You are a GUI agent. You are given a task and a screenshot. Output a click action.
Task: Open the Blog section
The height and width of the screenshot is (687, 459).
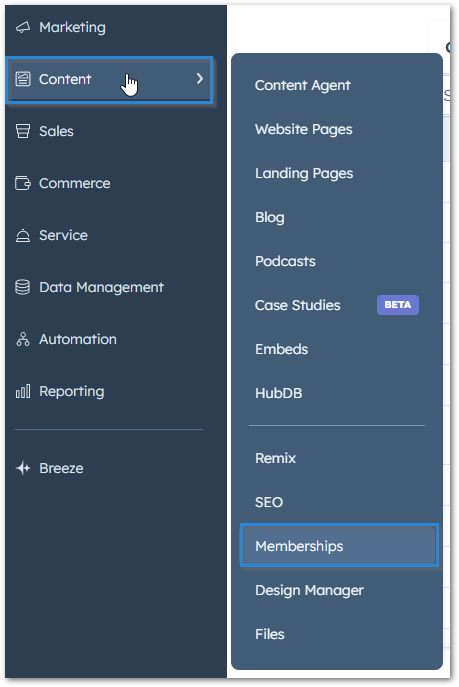(270, 217)
